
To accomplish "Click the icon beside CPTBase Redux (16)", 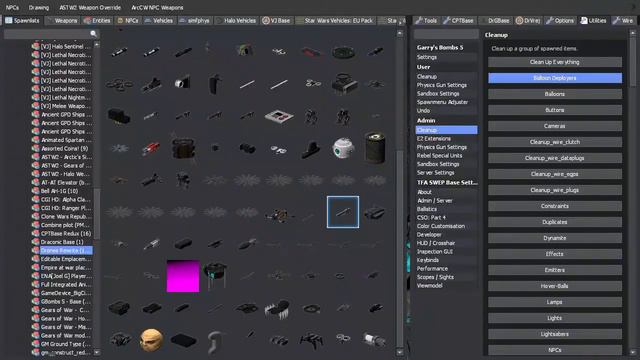I will [x=36, y=233].
